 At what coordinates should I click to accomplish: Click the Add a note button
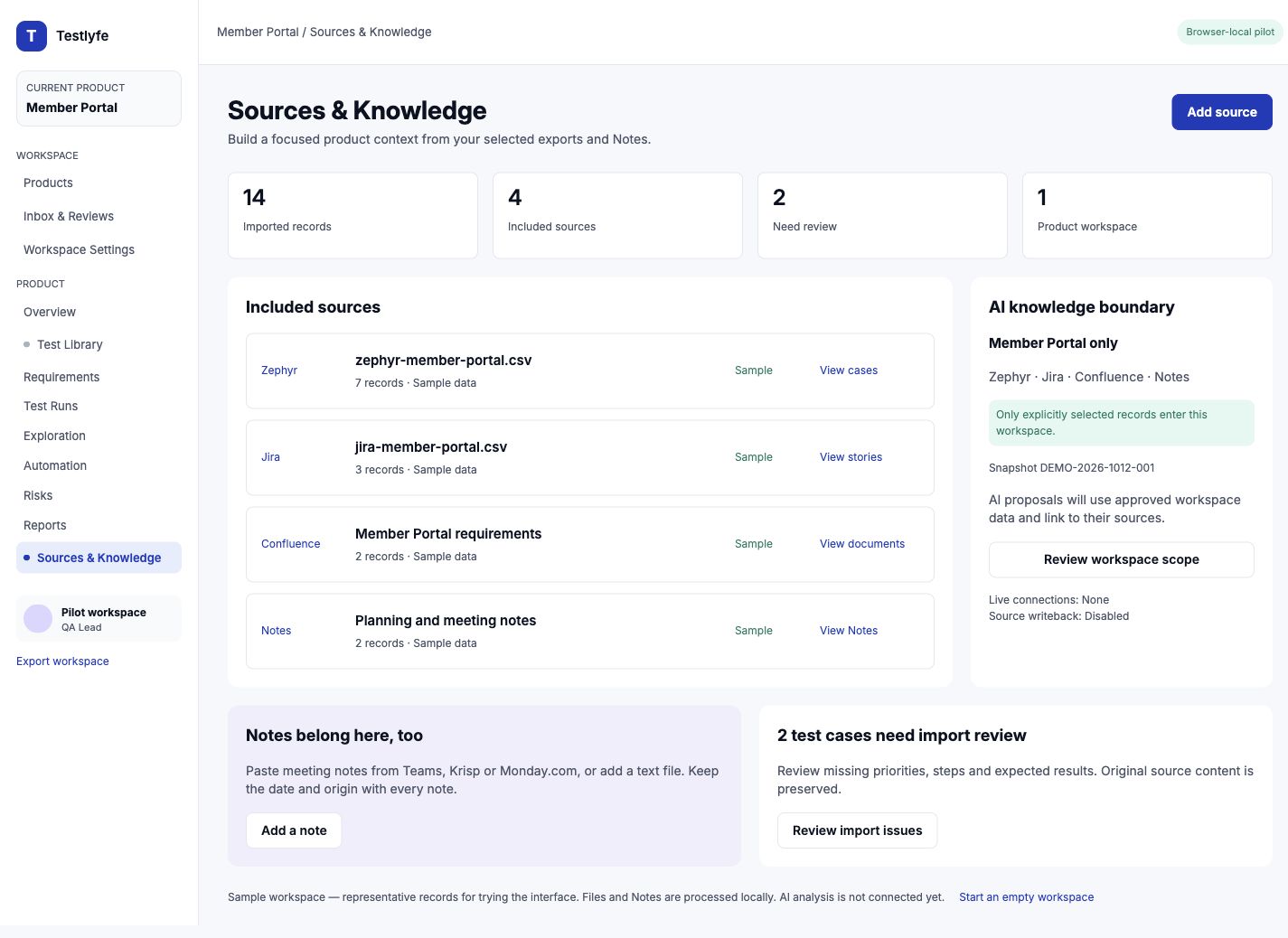(x=294, y=830)
